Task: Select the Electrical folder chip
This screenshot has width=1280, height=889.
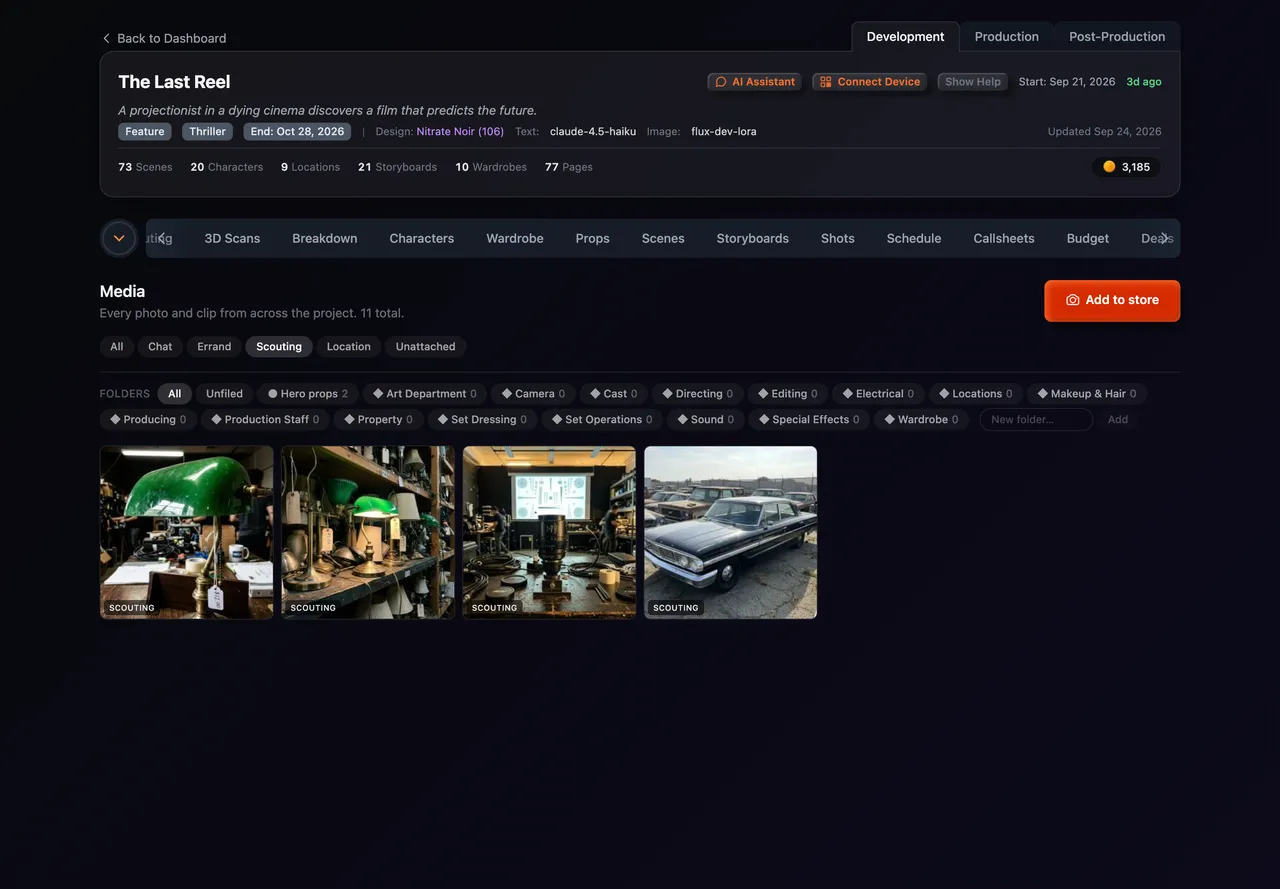Action: coord(878,394)
